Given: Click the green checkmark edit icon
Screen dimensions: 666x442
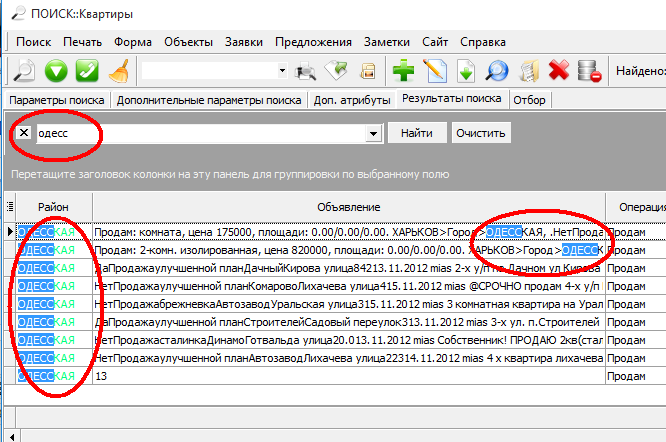Looking at the screenshot, I should pos(87,71).
